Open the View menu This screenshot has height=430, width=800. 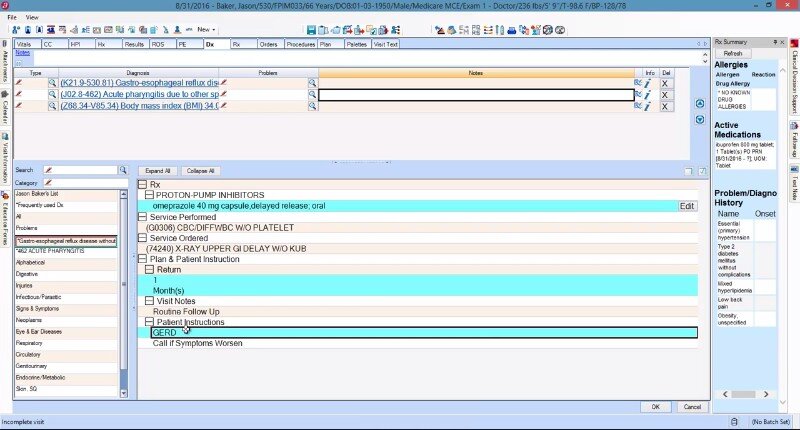32,17
